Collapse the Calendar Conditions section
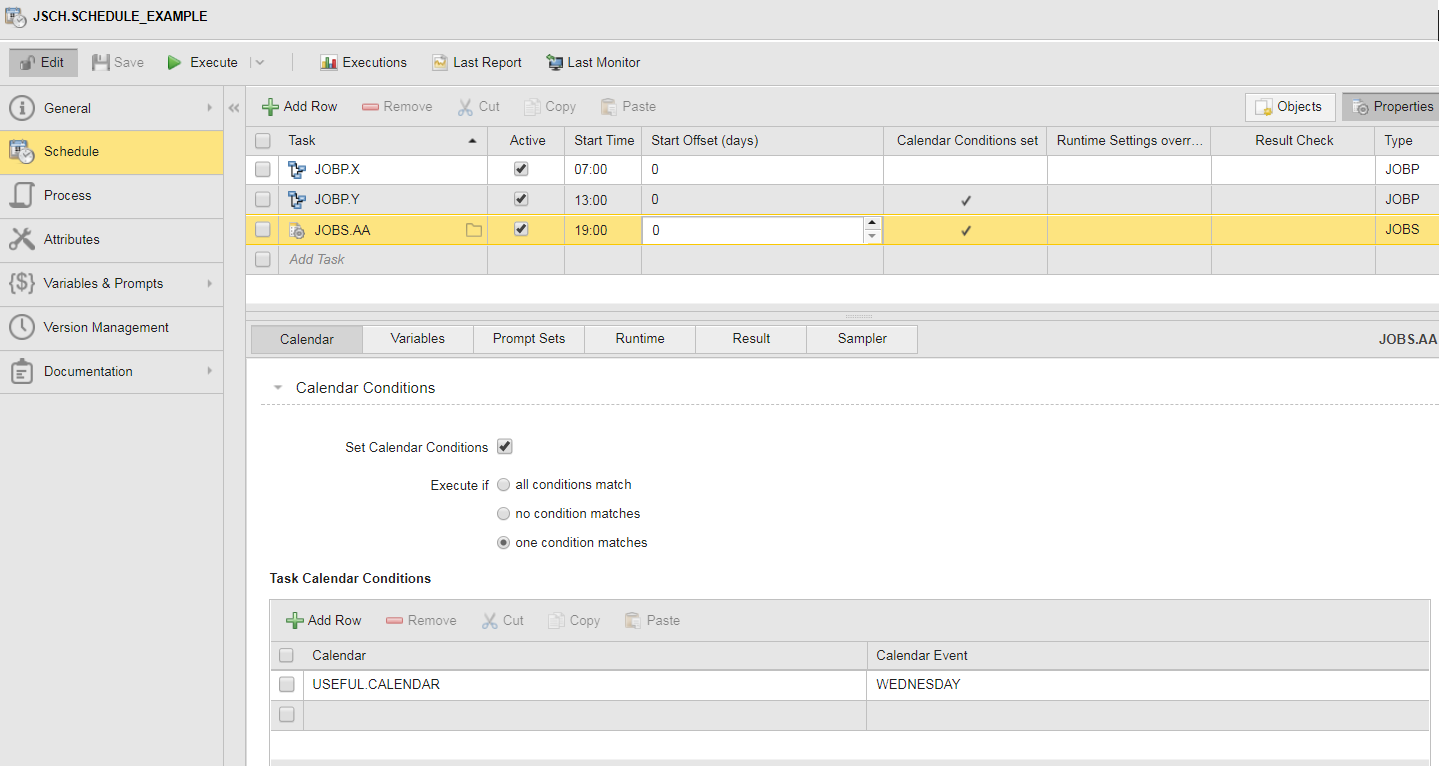 coord(278,387)
